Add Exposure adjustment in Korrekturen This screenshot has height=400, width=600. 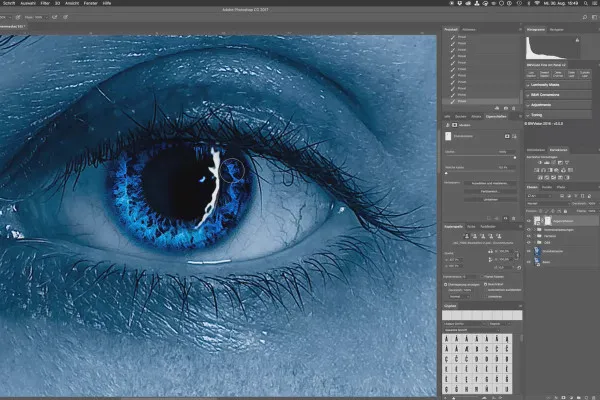click(x=560, y=162)
